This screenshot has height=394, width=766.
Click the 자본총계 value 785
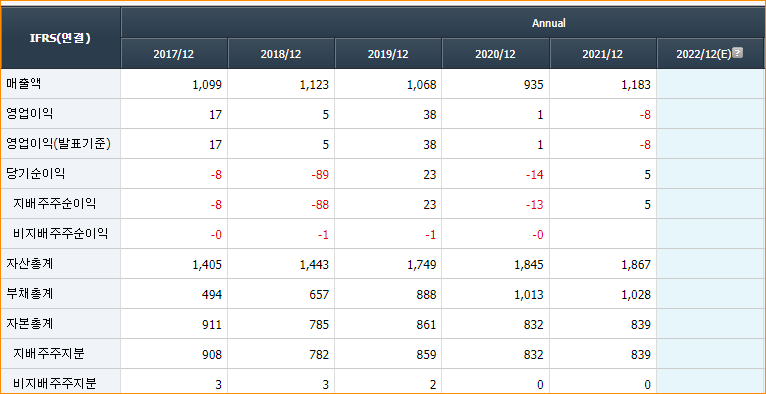point(319,325)
